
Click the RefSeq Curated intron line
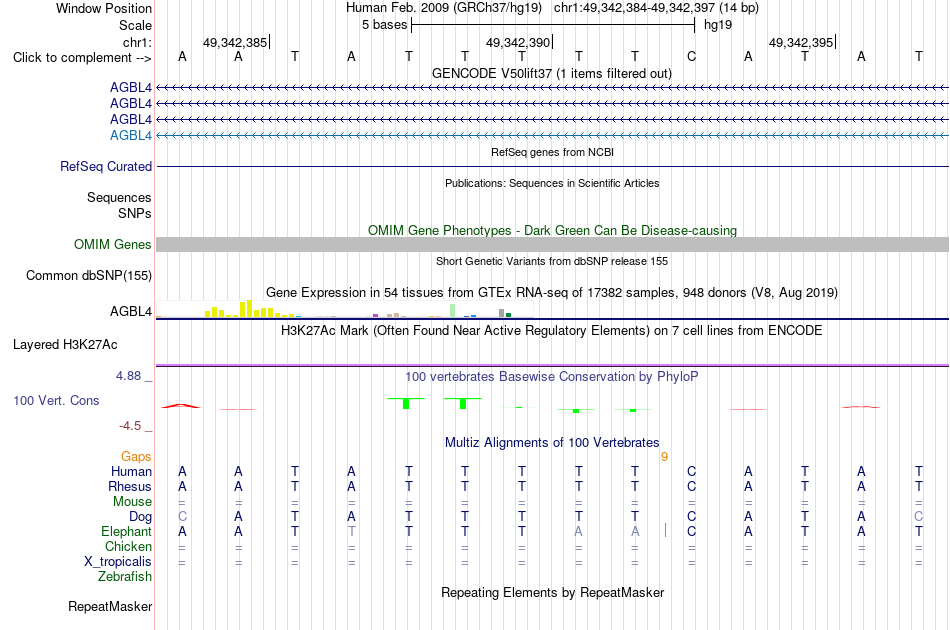coord(552,167)
